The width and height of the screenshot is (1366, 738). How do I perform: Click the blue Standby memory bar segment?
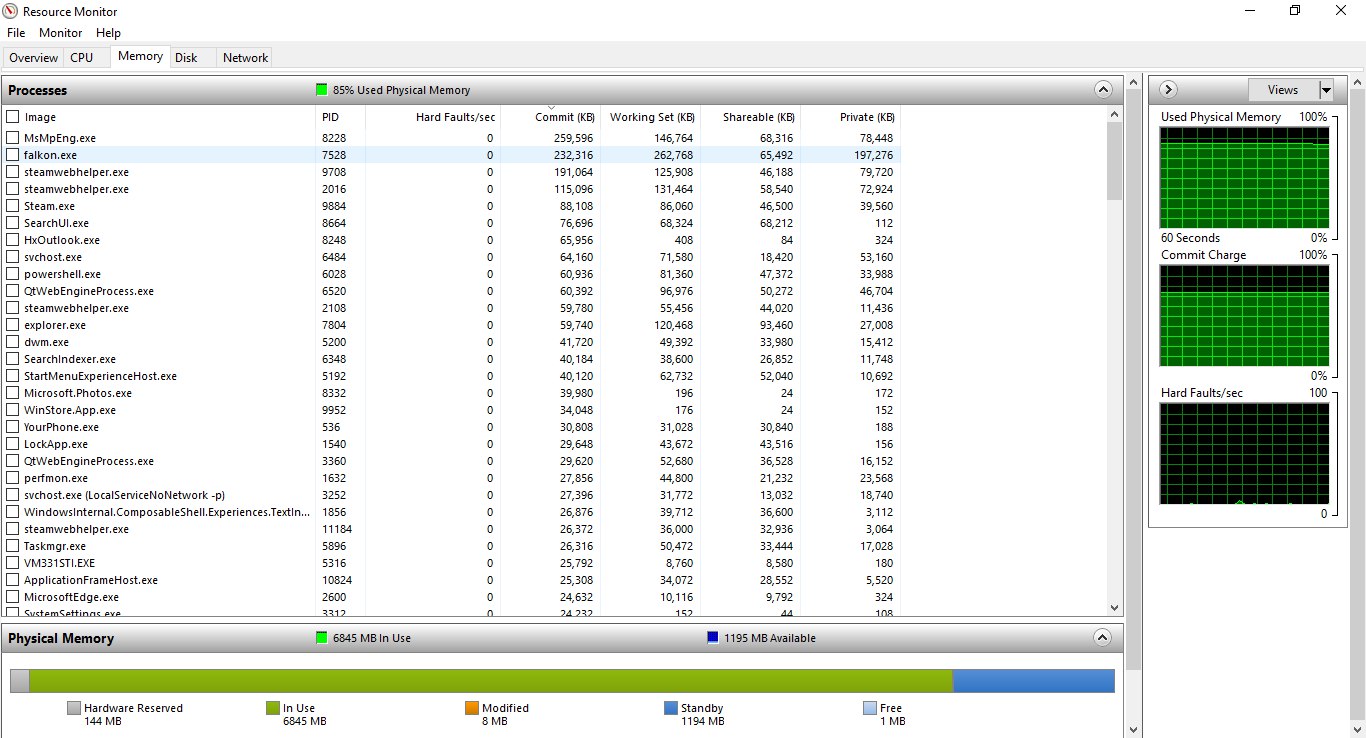point(1034,680)
